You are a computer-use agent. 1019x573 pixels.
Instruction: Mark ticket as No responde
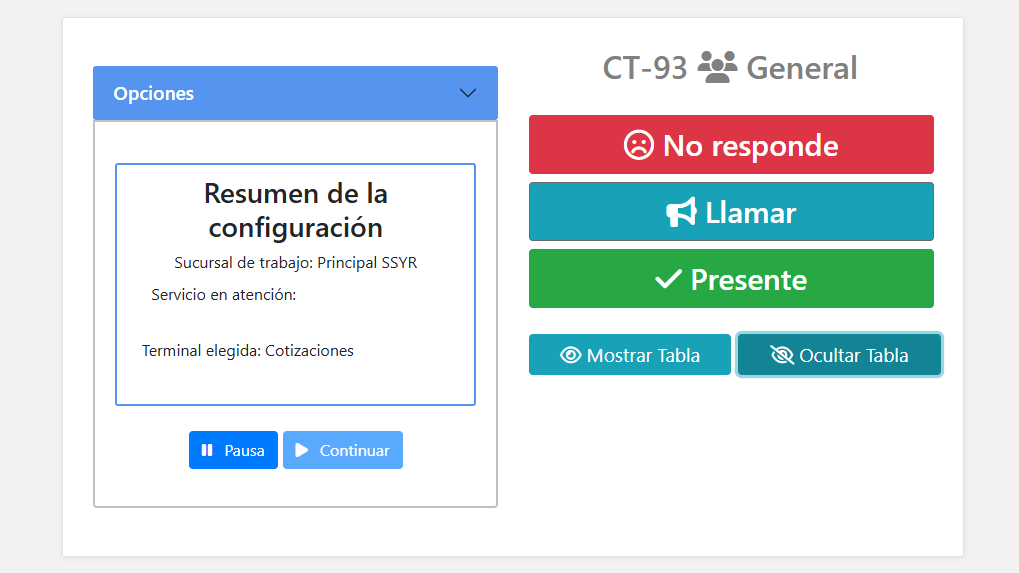coord(731,145)
